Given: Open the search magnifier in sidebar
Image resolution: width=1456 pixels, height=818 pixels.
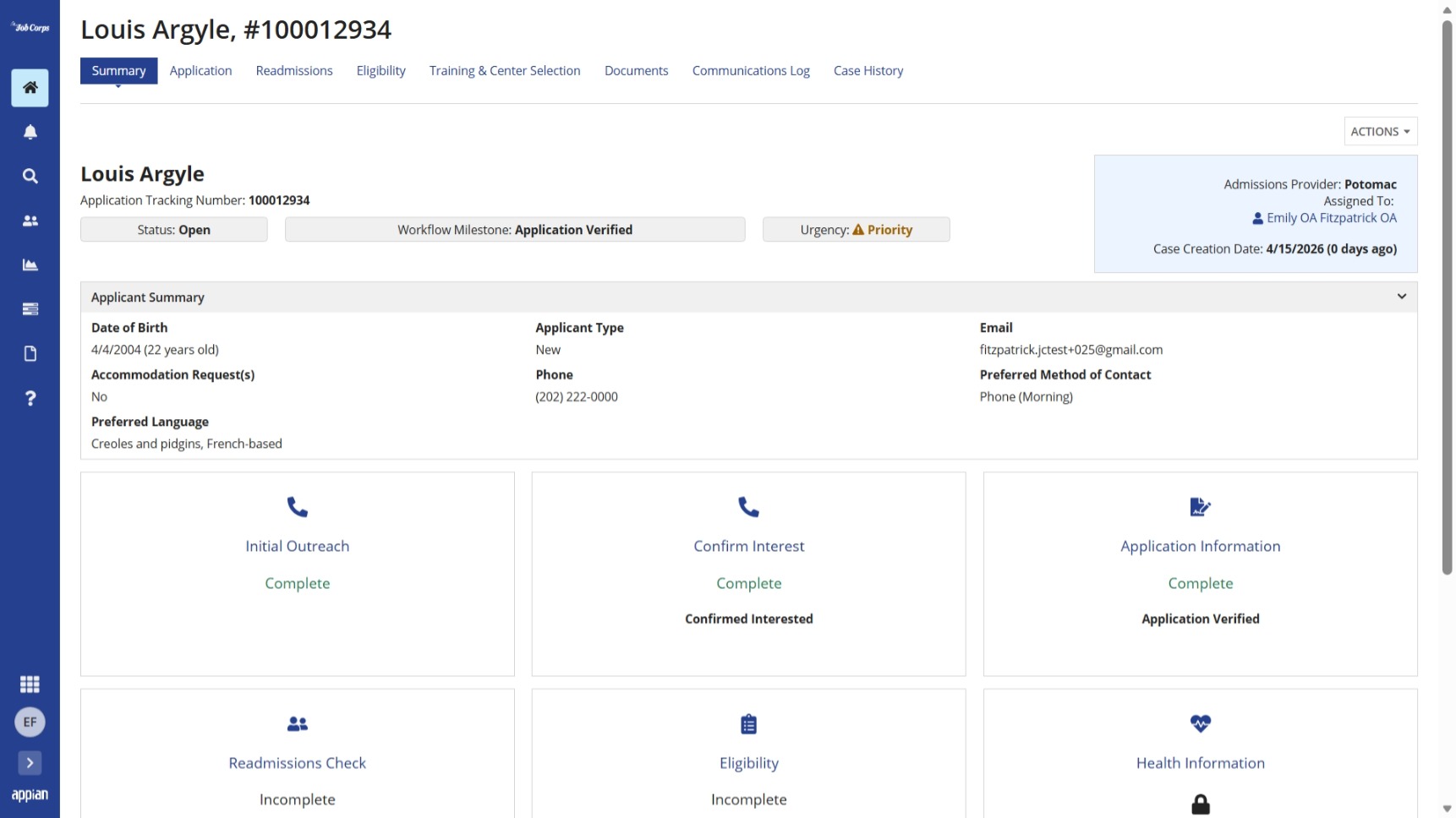Looking at the screenshot, I should pos(30,176).
